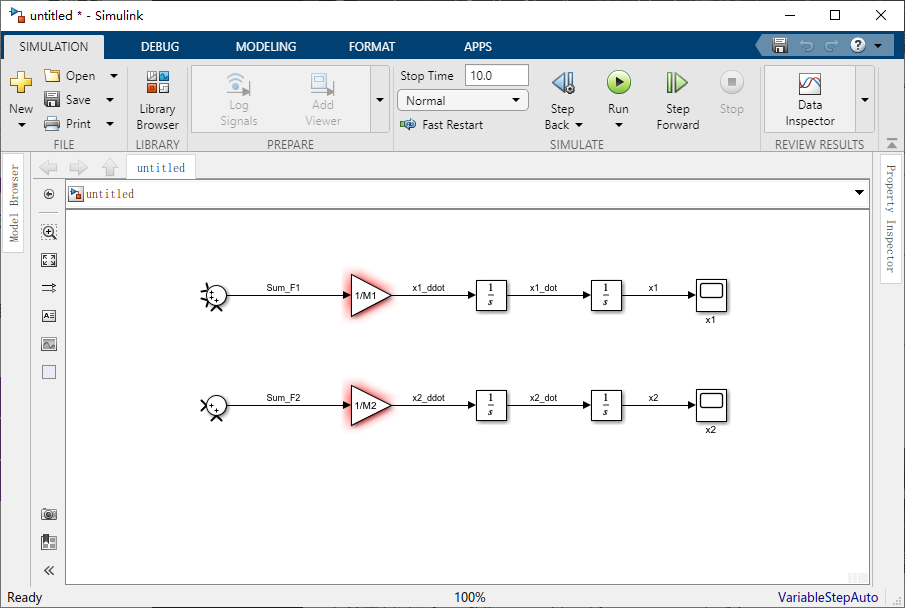This screenshot has width=905, height=608.
Task: Click the New model plus icon
Action: pyautogui.click(x=21, y=83)
